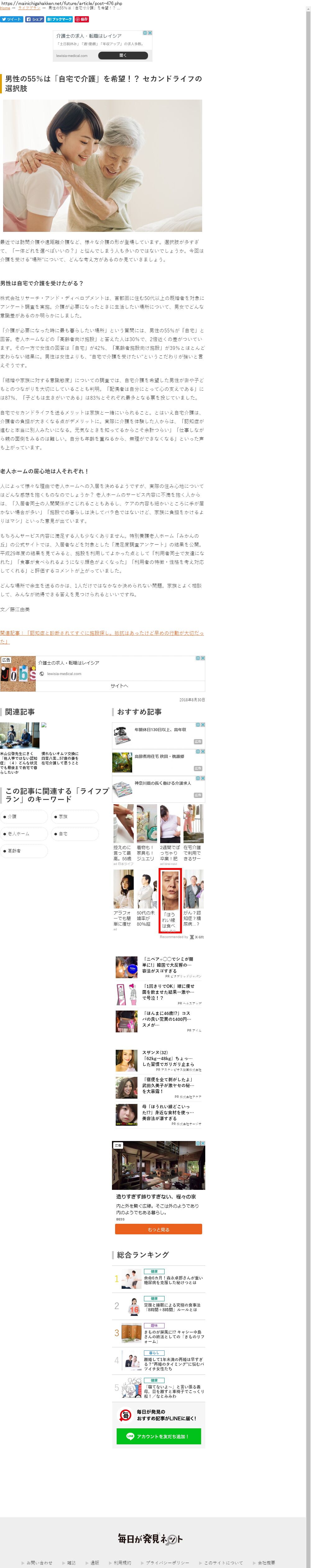Open ad info icon on 高齢者用住宅 ad
The image size is (311, 1568).
(x=198, y=752)
